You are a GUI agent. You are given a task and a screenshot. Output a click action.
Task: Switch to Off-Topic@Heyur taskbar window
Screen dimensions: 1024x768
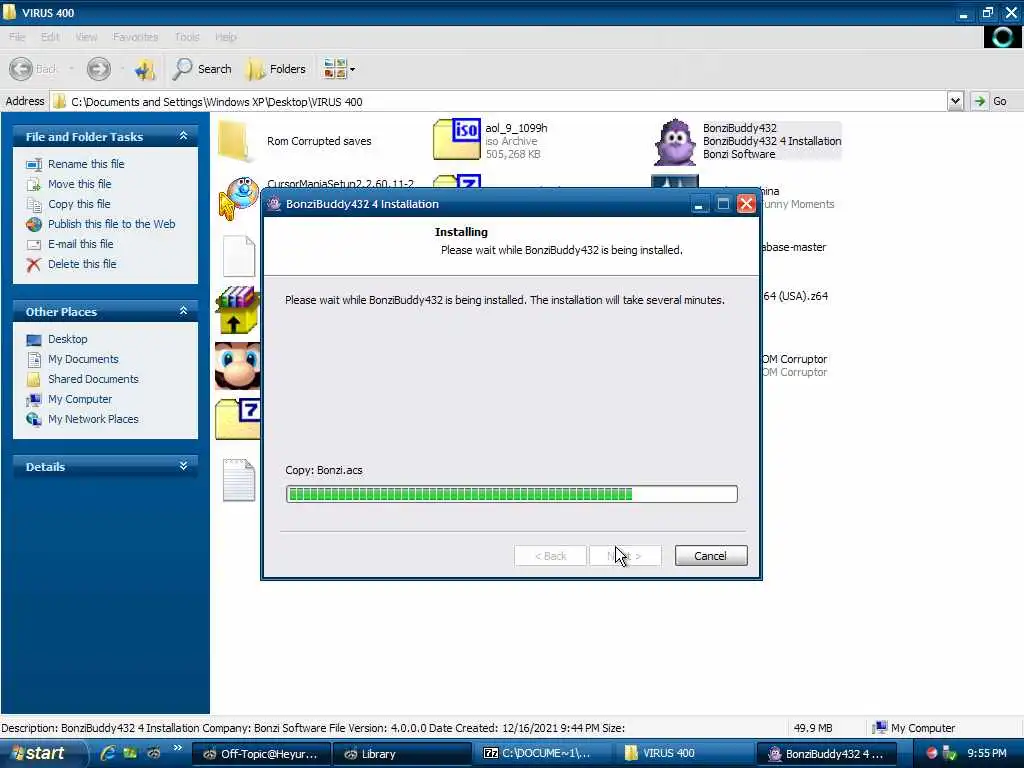click(x=261, y=754)
